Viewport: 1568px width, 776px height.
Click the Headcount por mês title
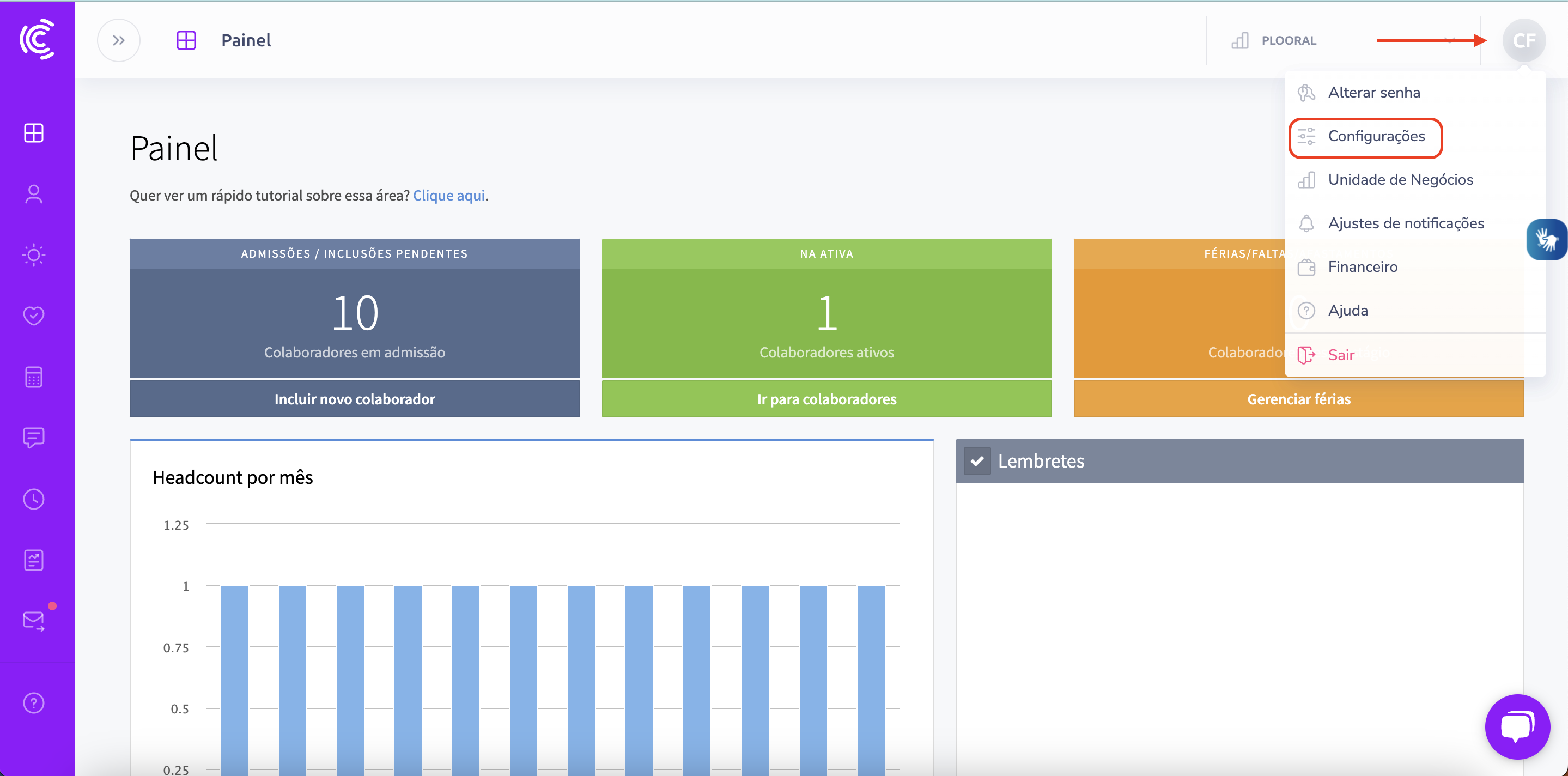(x=233, y=478)
